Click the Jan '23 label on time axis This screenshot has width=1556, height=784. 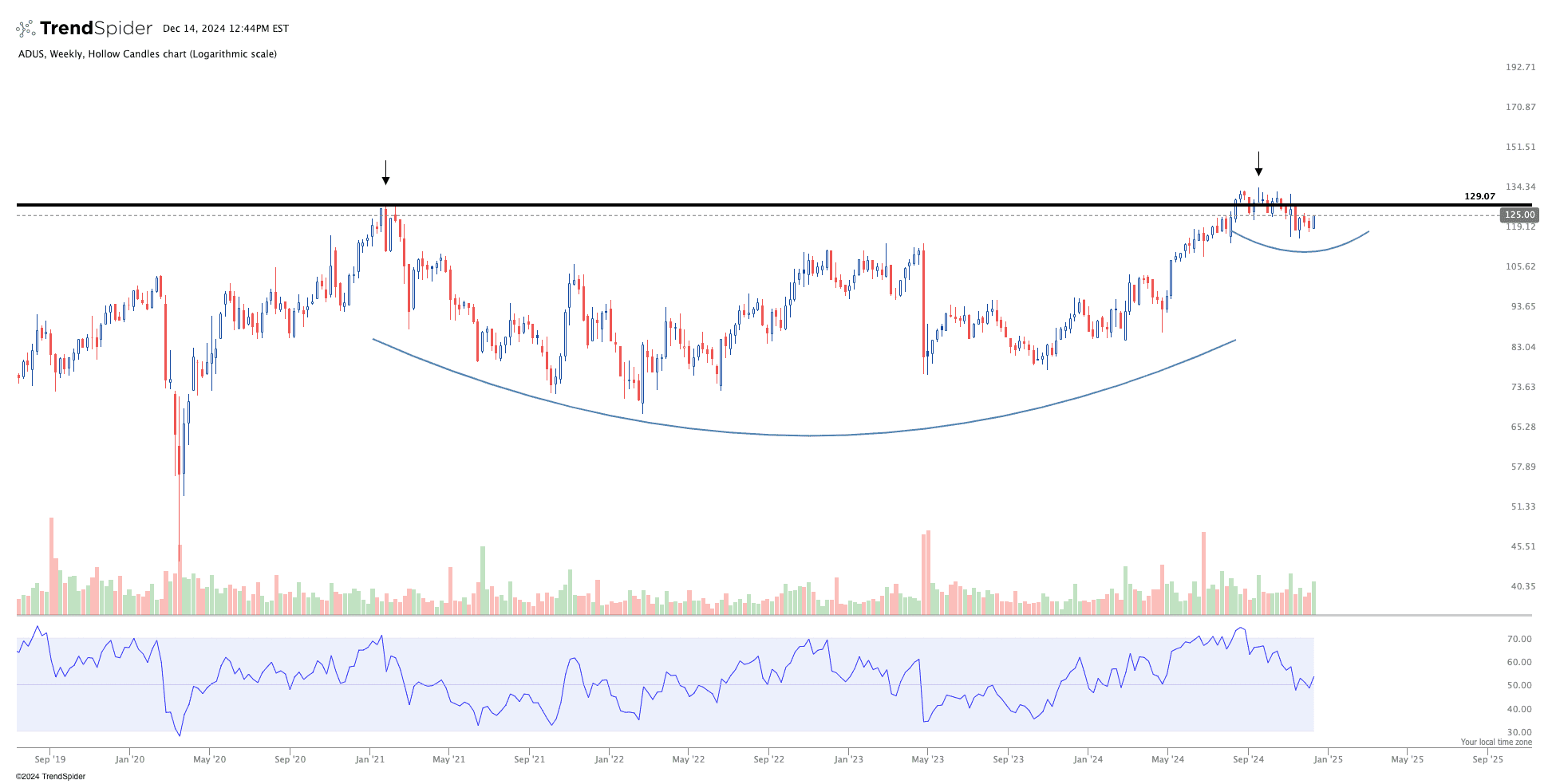(x=848, y=759)
